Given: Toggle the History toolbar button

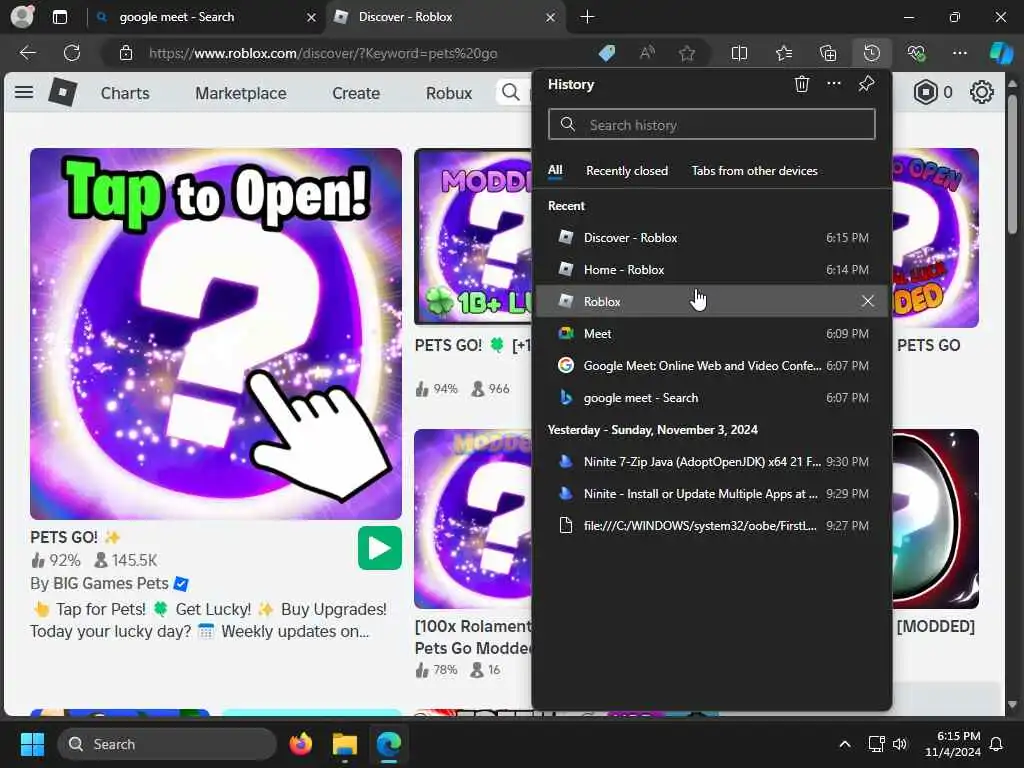Looking at the screenshot, I should [872, 53].
